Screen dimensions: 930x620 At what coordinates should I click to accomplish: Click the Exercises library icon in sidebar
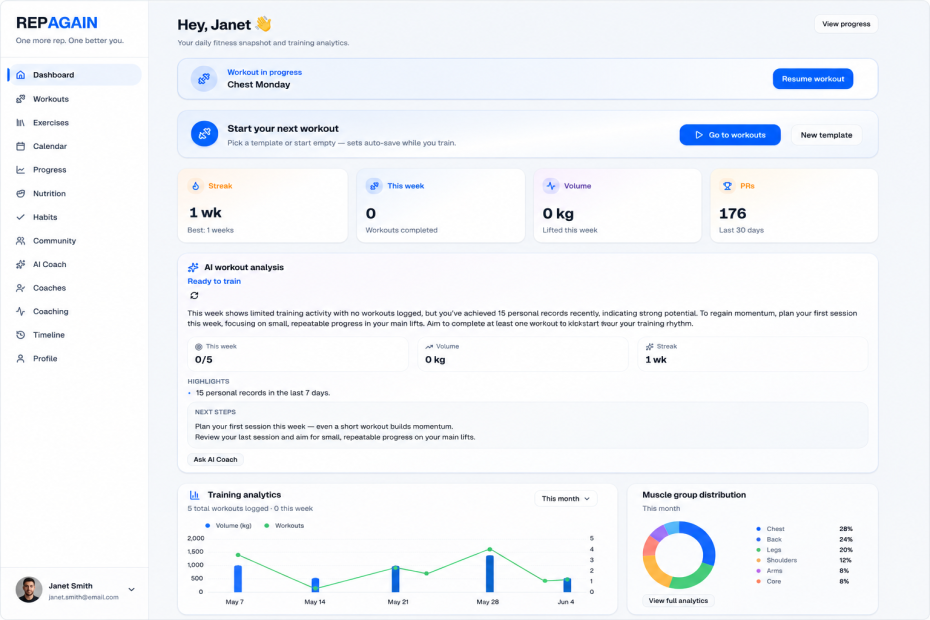click(x=21, y=123)
